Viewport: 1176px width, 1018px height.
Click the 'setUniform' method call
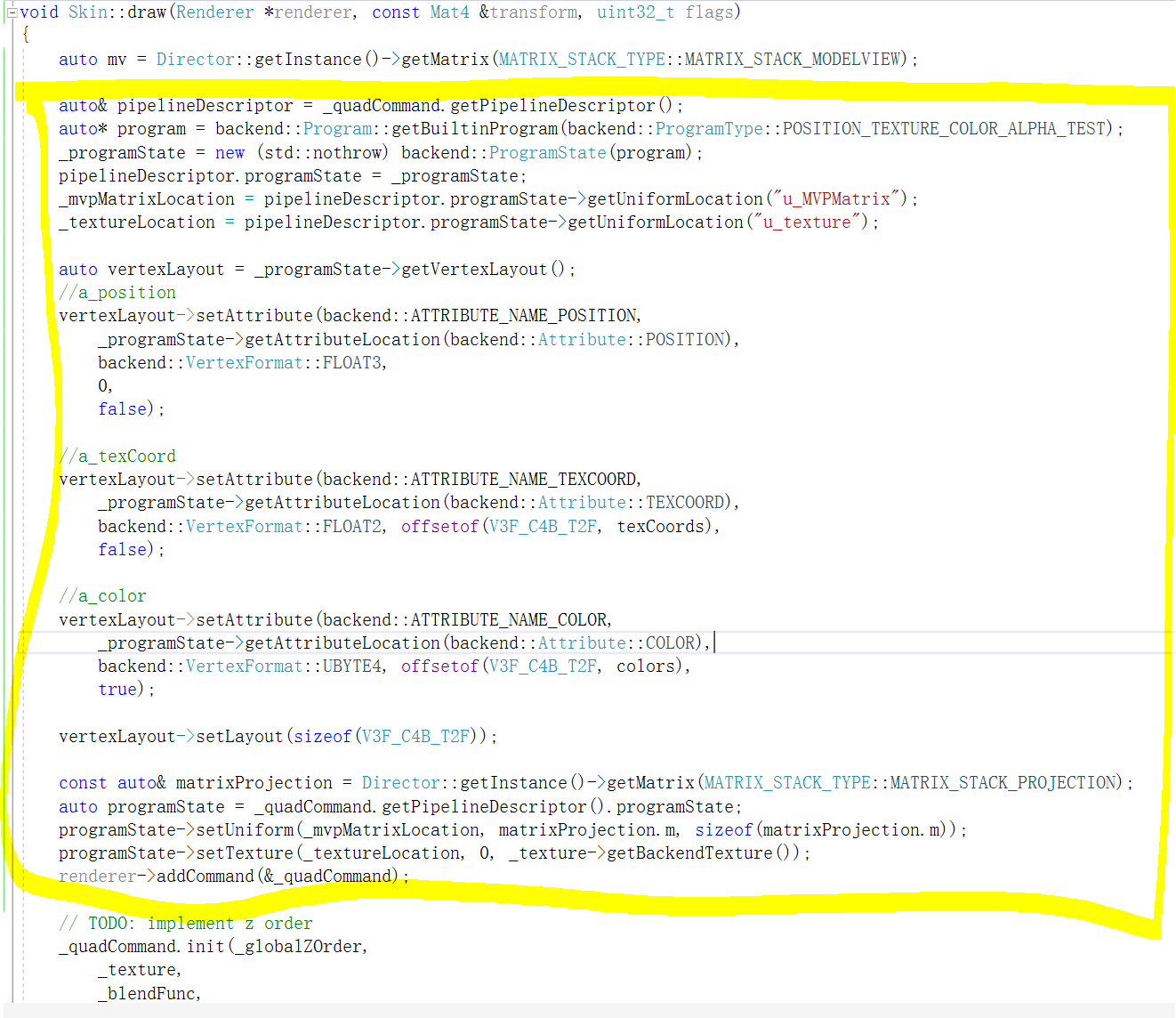(x=245, y=830)
